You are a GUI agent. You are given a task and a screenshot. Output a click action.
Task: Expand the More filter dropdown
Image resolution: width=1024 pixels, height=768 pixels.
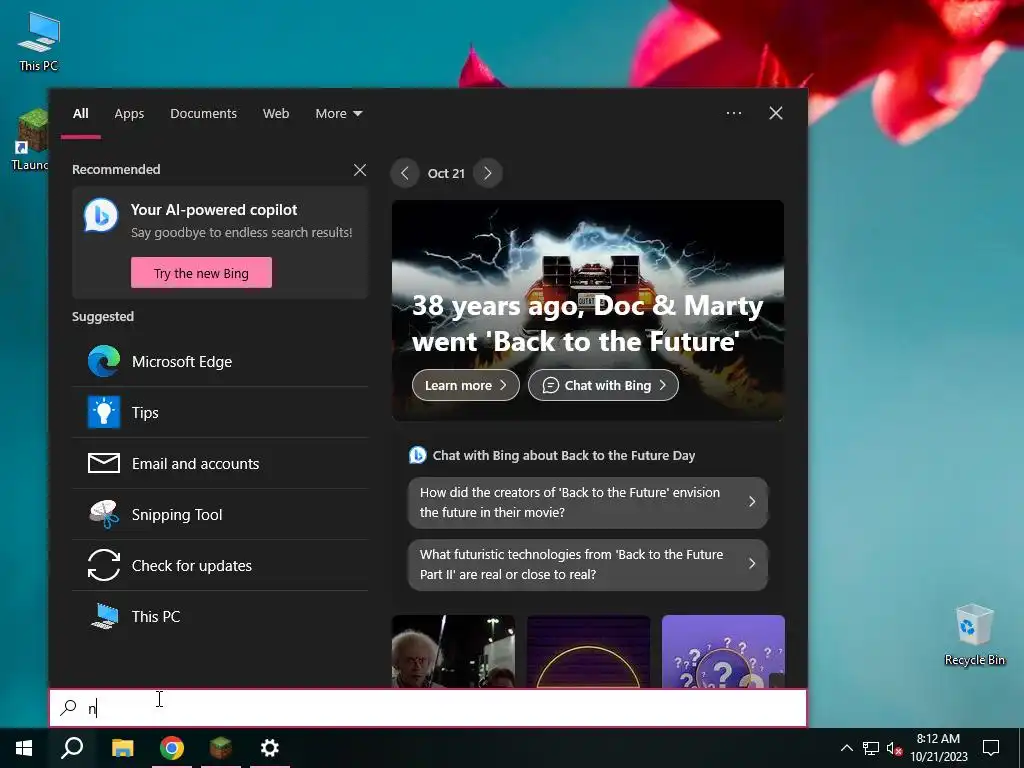338,114
